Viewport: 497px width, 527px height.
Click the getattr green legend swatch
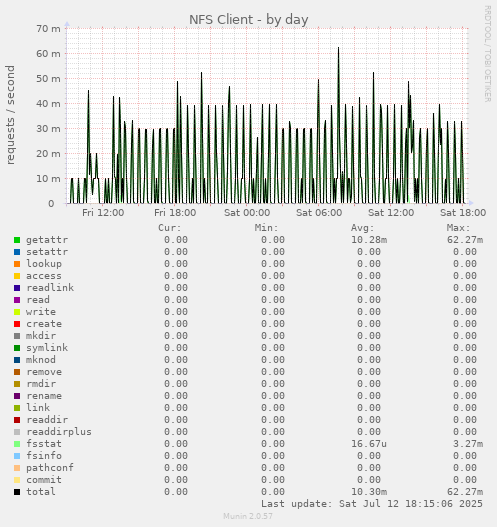click(x=17, y=240)
